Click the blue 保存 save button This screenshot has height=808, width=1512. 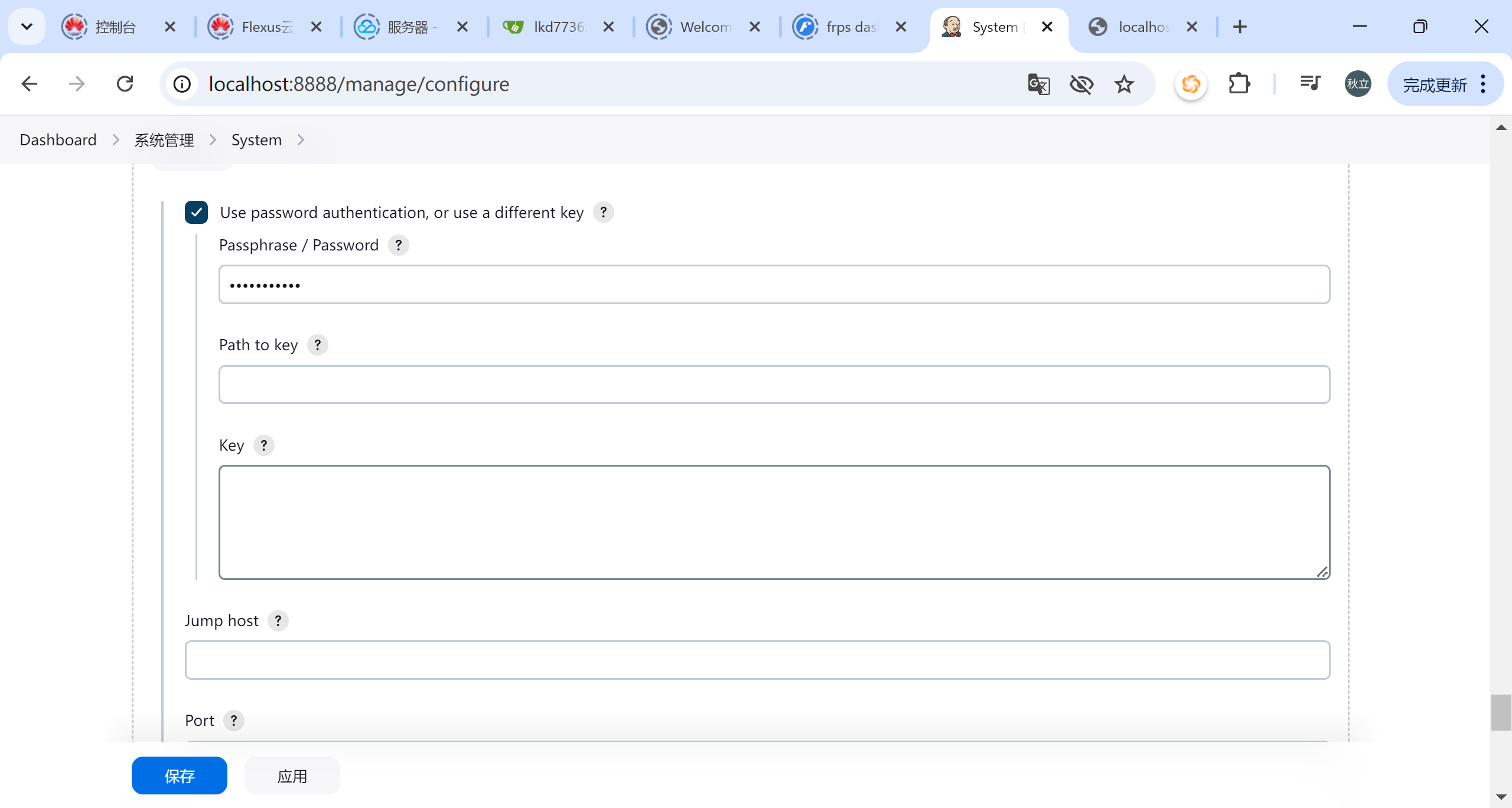(x=179, y=776)
